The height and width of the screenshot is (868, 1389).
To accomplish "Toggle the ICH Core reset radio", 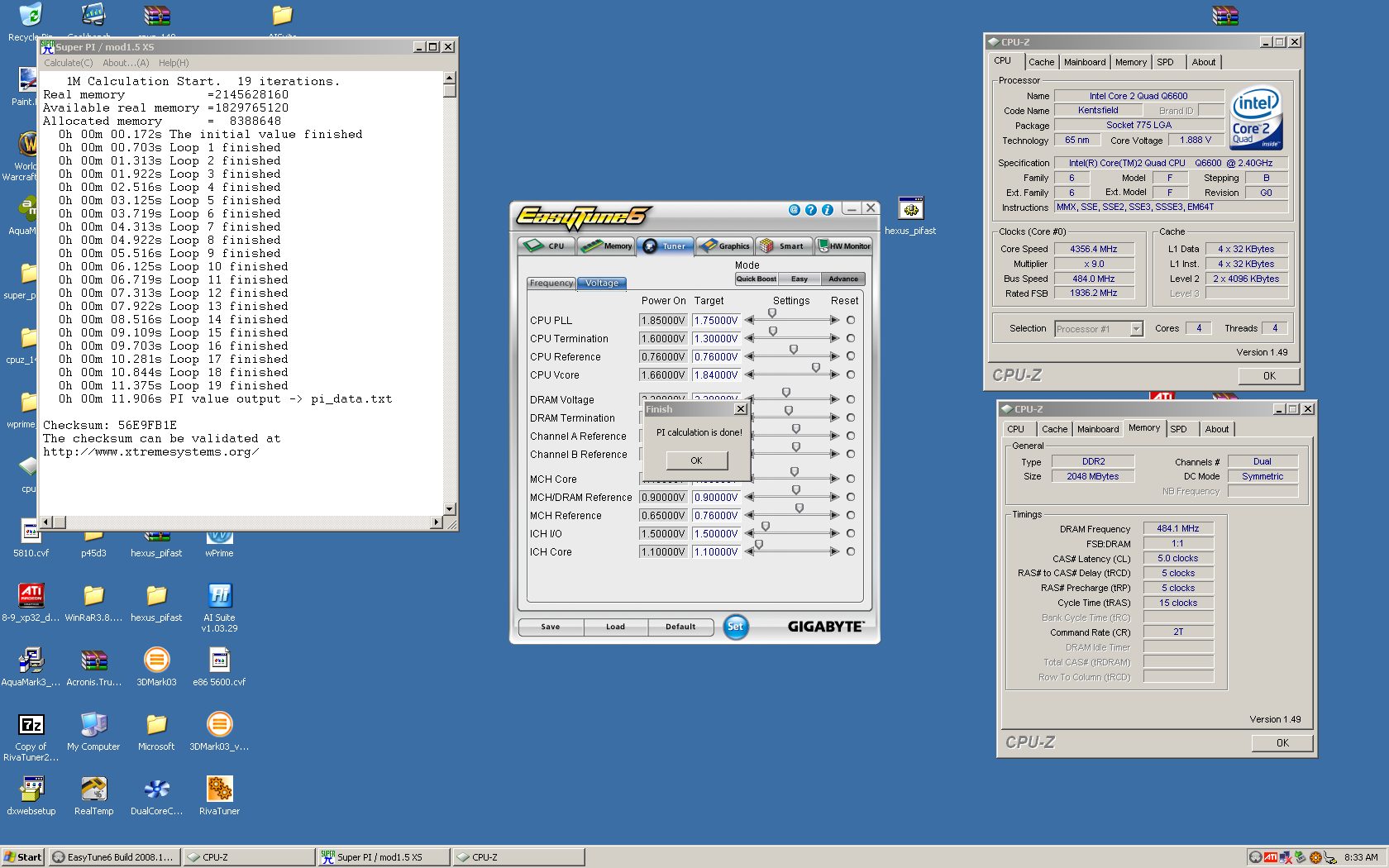I will 851,551.
